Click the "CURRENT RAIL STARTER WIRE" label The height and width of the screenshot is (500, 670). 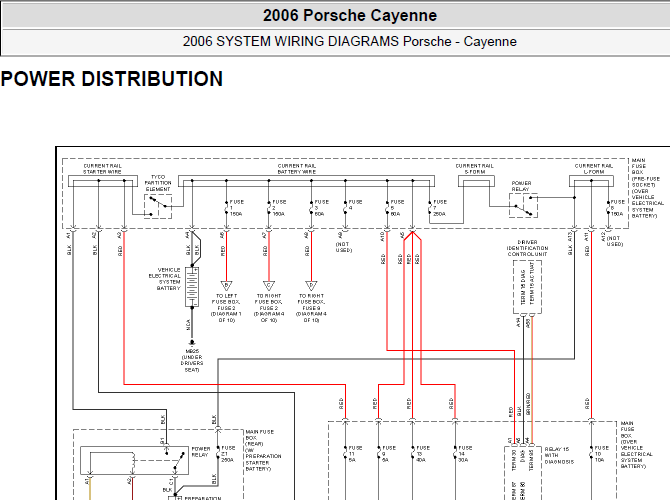click(x=103, y=169)
